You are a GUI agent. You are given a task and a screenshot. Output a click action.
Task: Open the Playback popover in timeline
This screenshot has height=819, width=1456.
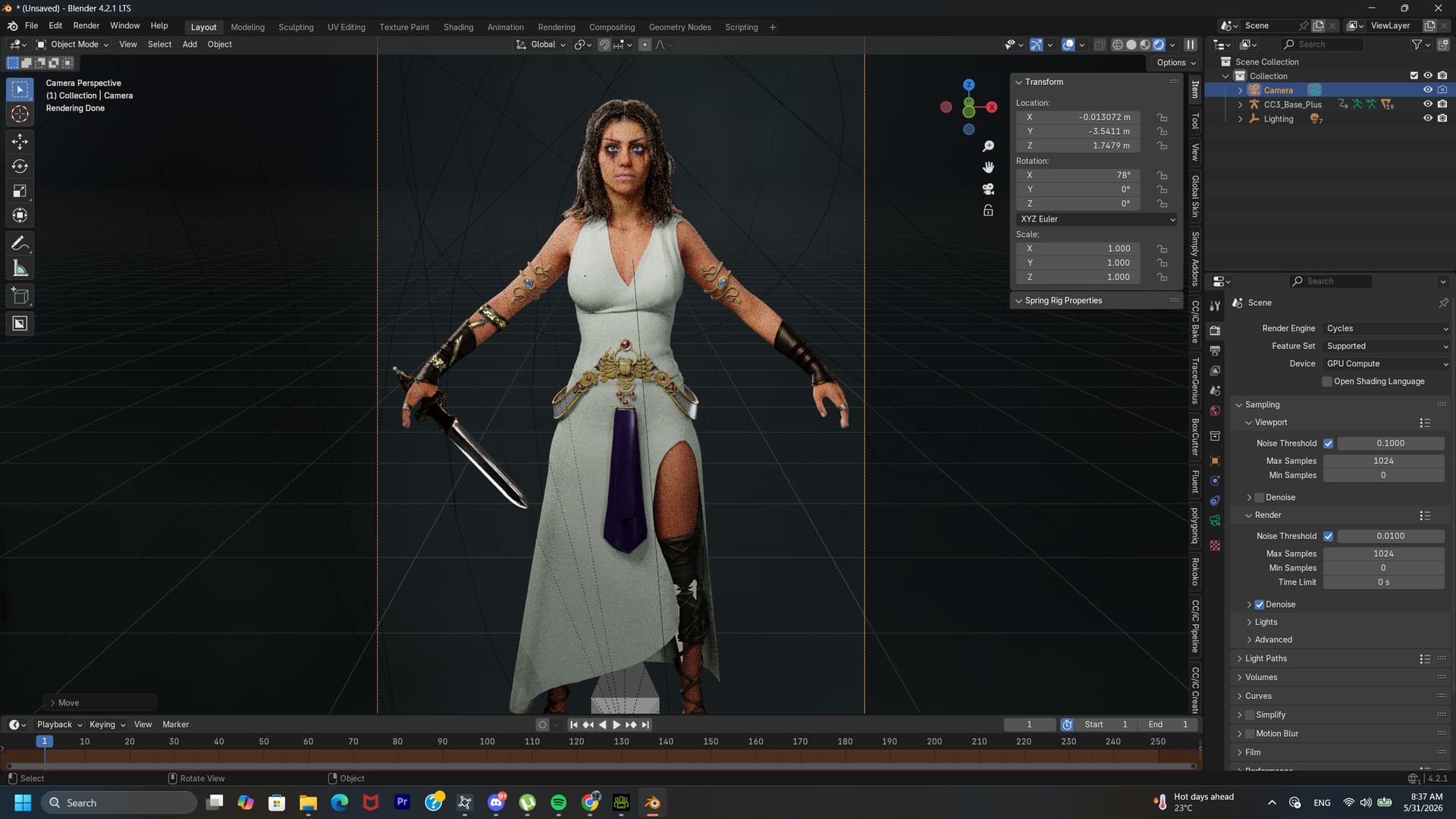(59, 725)
